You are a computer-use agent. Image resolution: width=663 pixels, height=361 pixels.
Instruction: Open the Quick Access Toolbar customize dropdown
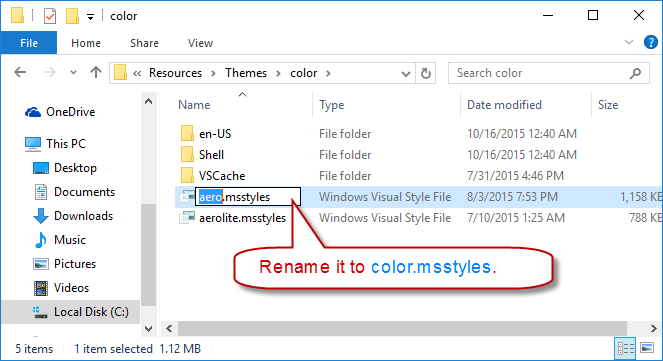90,17
